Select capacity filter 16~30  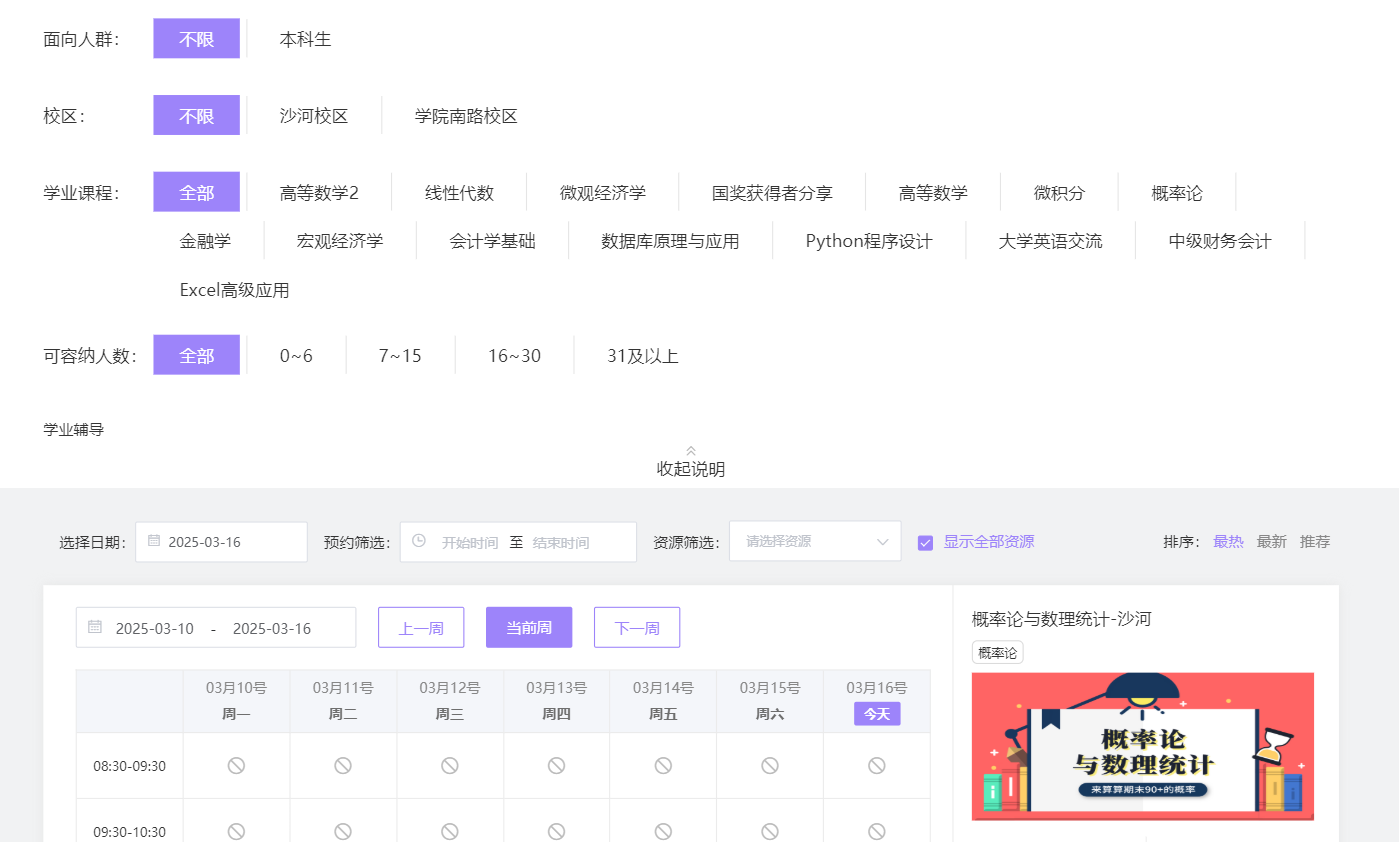(x=514, y=356)
